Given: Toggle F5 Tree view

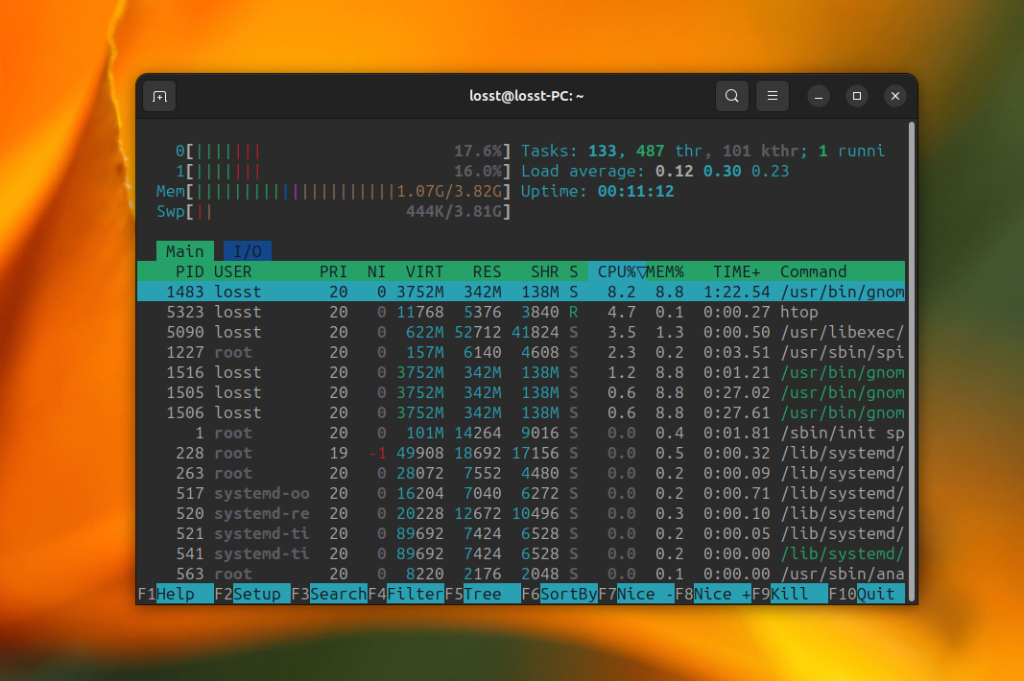Looking at the screenshot, I should pos(483,594).
